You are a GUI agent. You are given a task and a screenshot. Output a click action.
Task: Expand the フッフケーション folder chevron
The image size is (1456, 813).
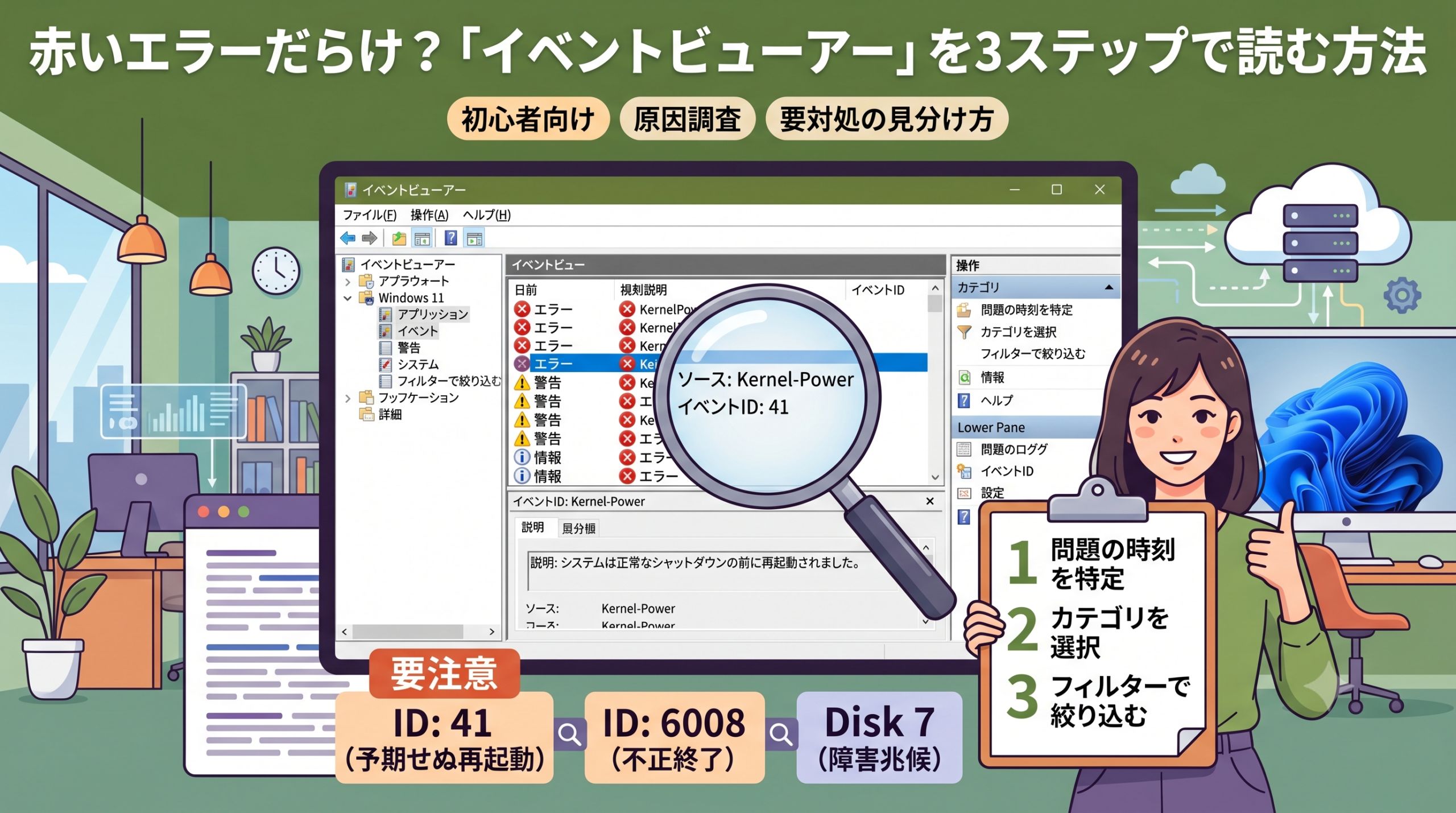point(348,398)
